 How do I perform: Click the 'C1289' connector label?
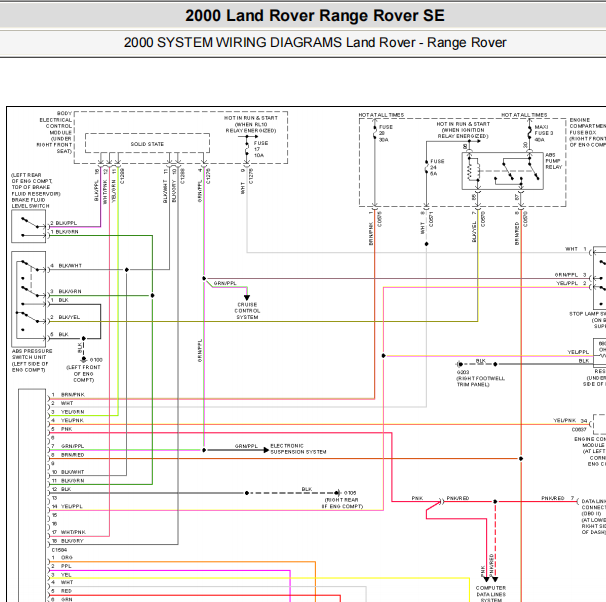point(122,176)
